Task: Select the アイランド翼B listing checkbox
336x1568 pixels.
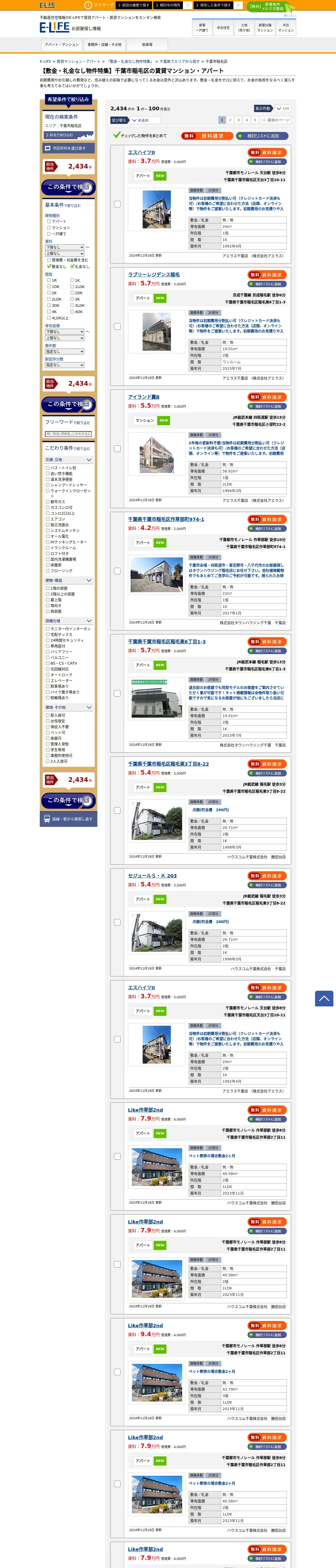Action: (x=117, y=449)
